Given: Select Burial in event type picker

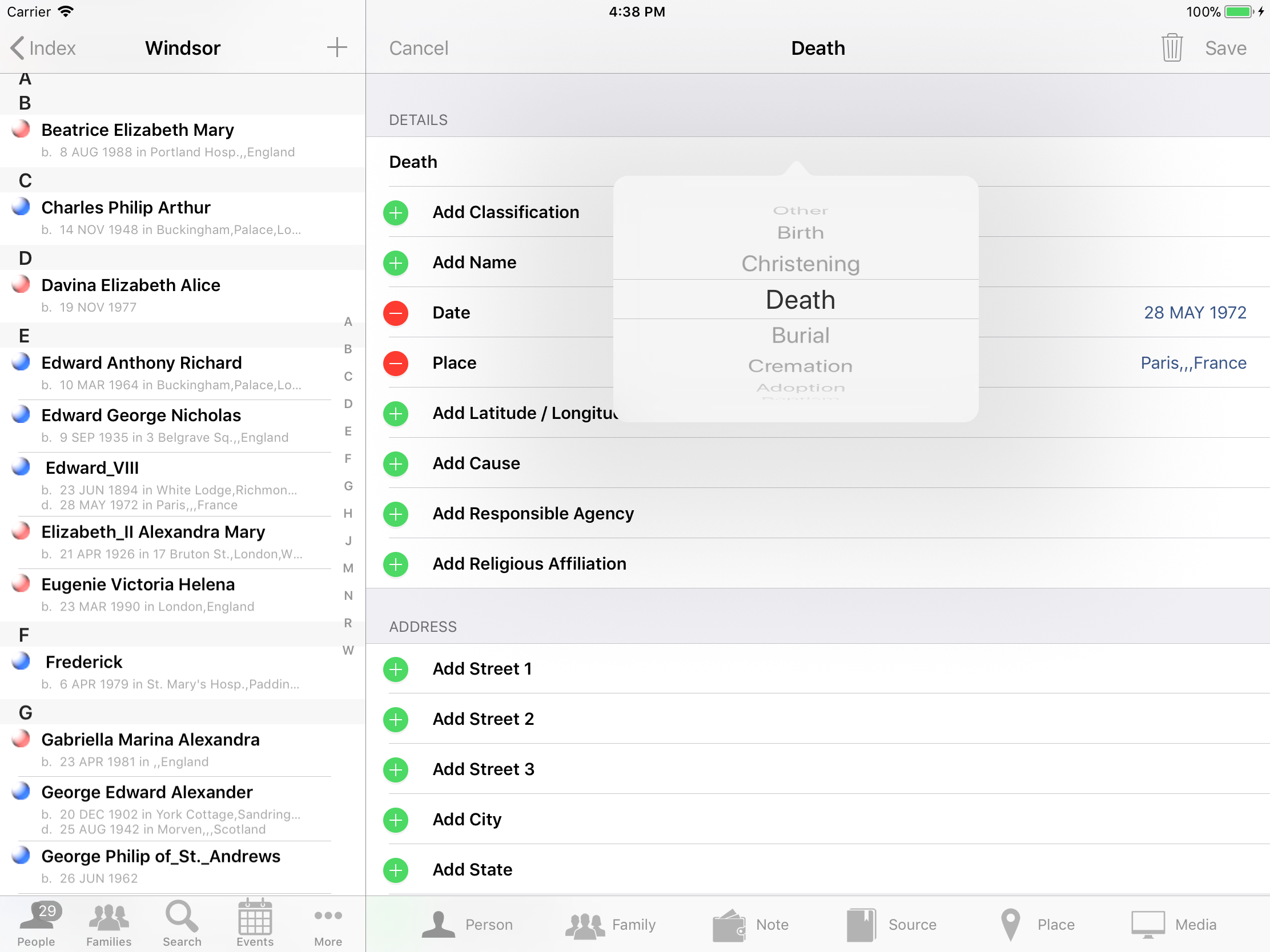Looking at the screenshot, I should click(x=801, y=336).
